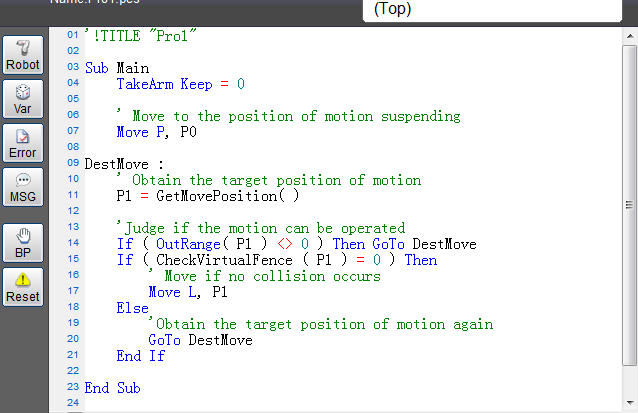638x413 pixels.
Task: Click the 'End Sub' line
Action: (113, 388)
